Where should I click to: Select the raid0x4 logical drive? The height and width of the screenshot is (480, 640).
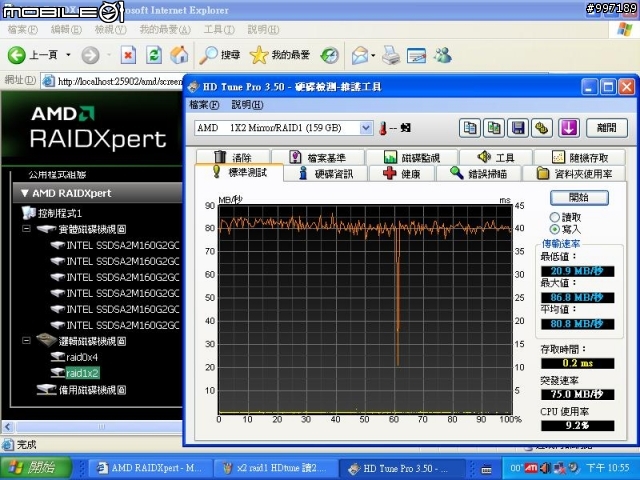click(74, 357)
